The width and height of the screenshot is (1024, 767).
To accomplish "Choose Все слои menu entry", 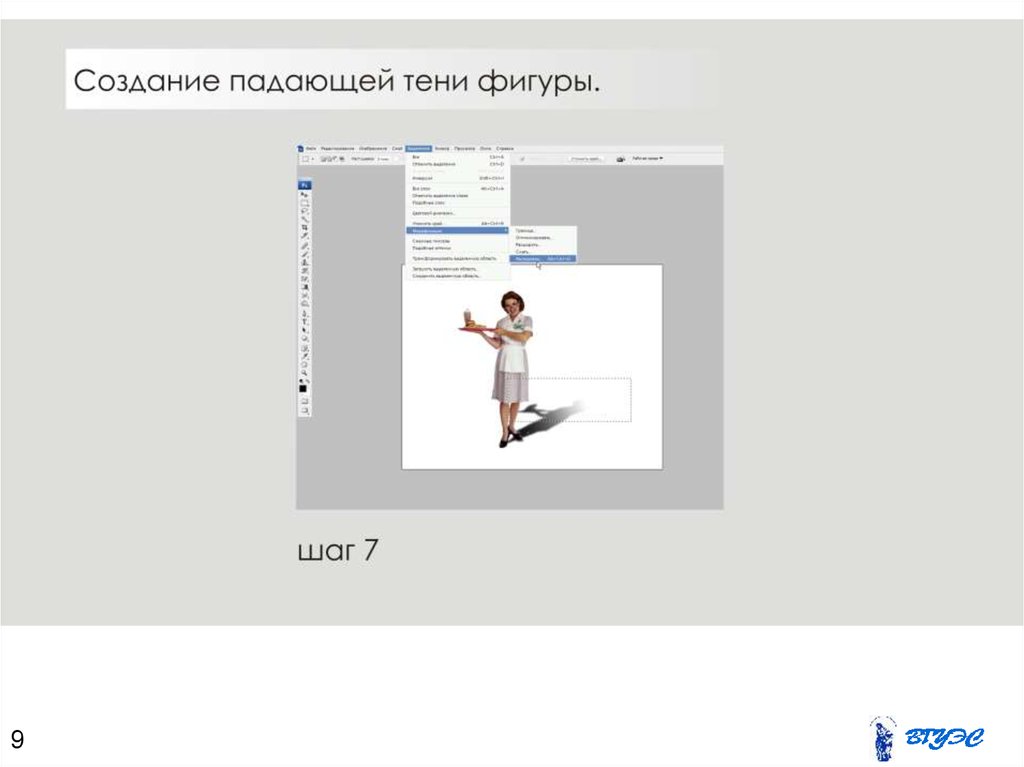I will 458,188.
